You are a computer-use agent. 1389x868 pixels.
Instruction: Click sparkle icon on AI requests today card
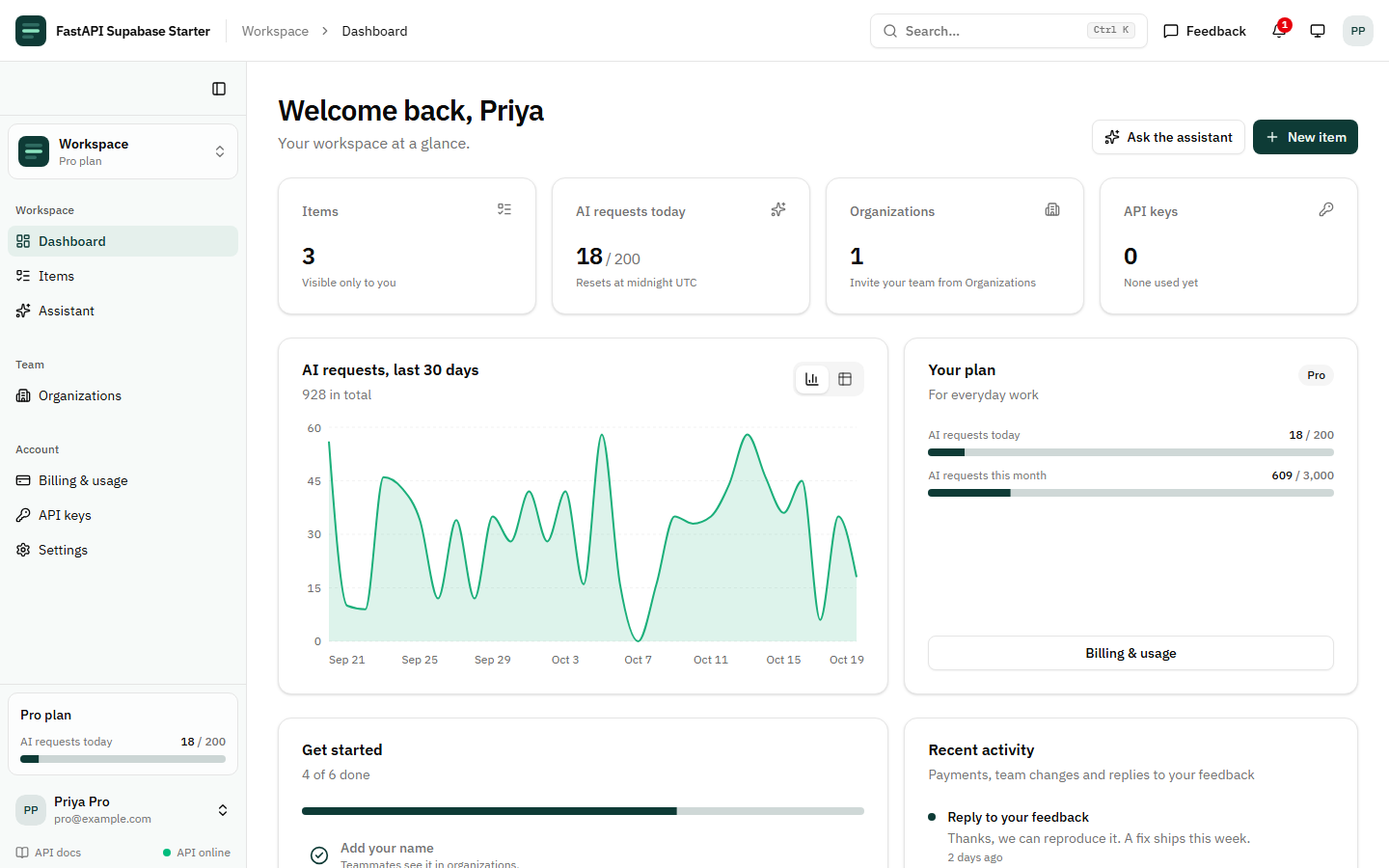(x=778, y=209)
